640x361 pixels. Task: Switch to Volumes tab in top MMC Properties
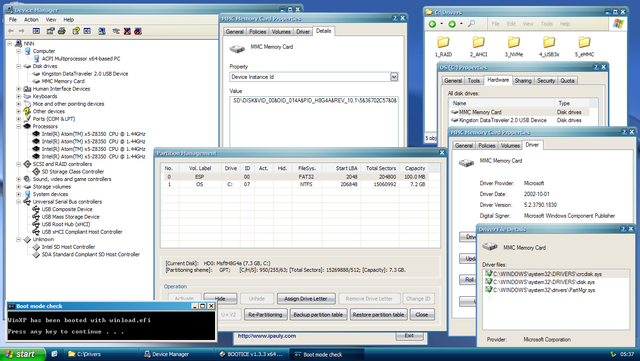click(281, 31)
